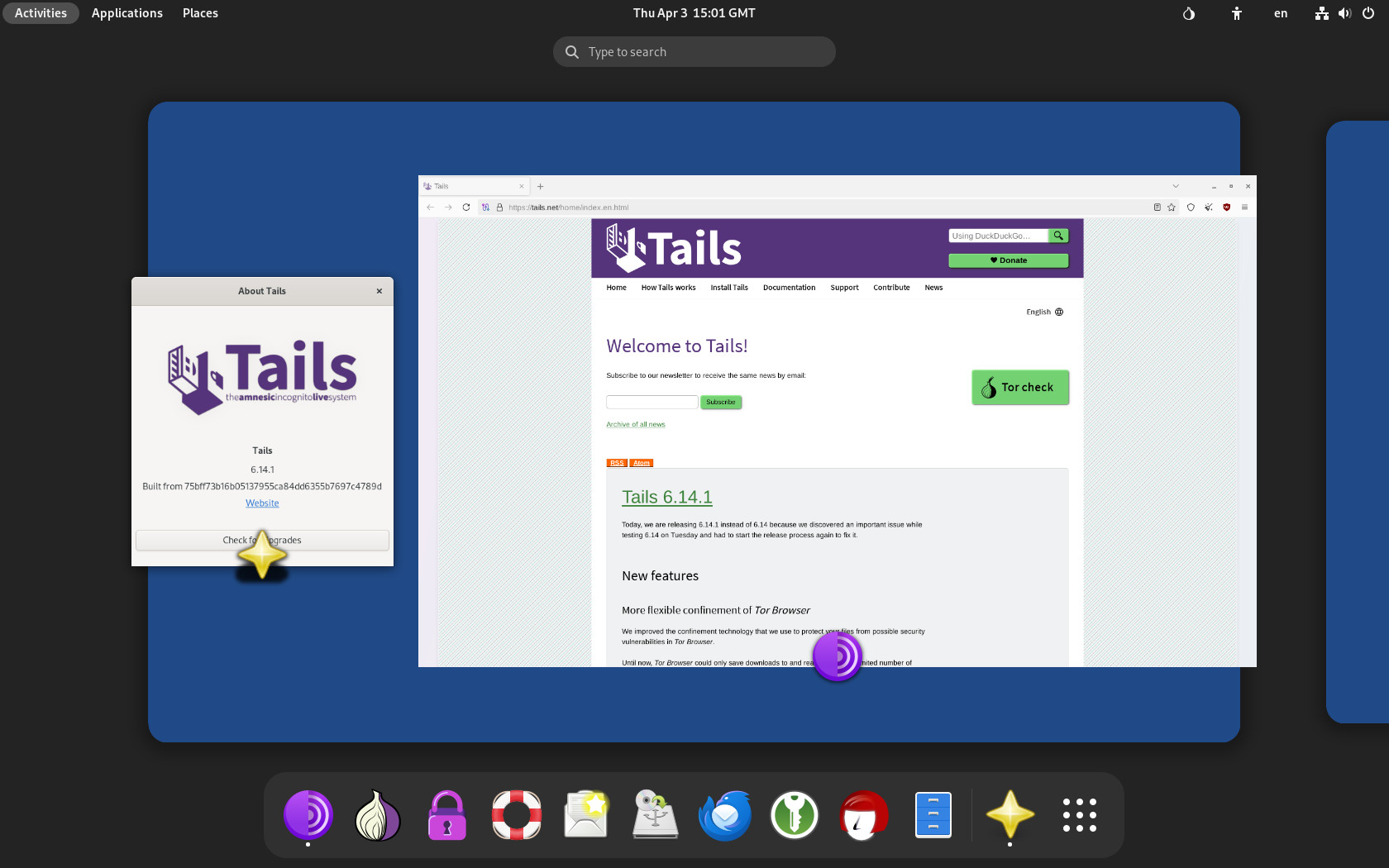Open the Website link in About Tails
1389x868 pixels.
262,503
